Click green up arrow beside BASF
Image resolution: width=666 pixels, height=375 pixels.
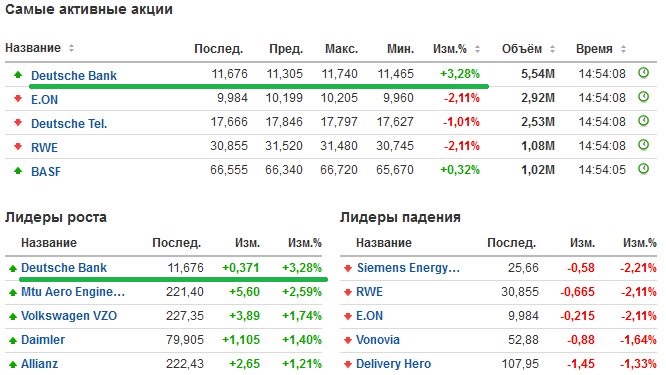[18, 171]
